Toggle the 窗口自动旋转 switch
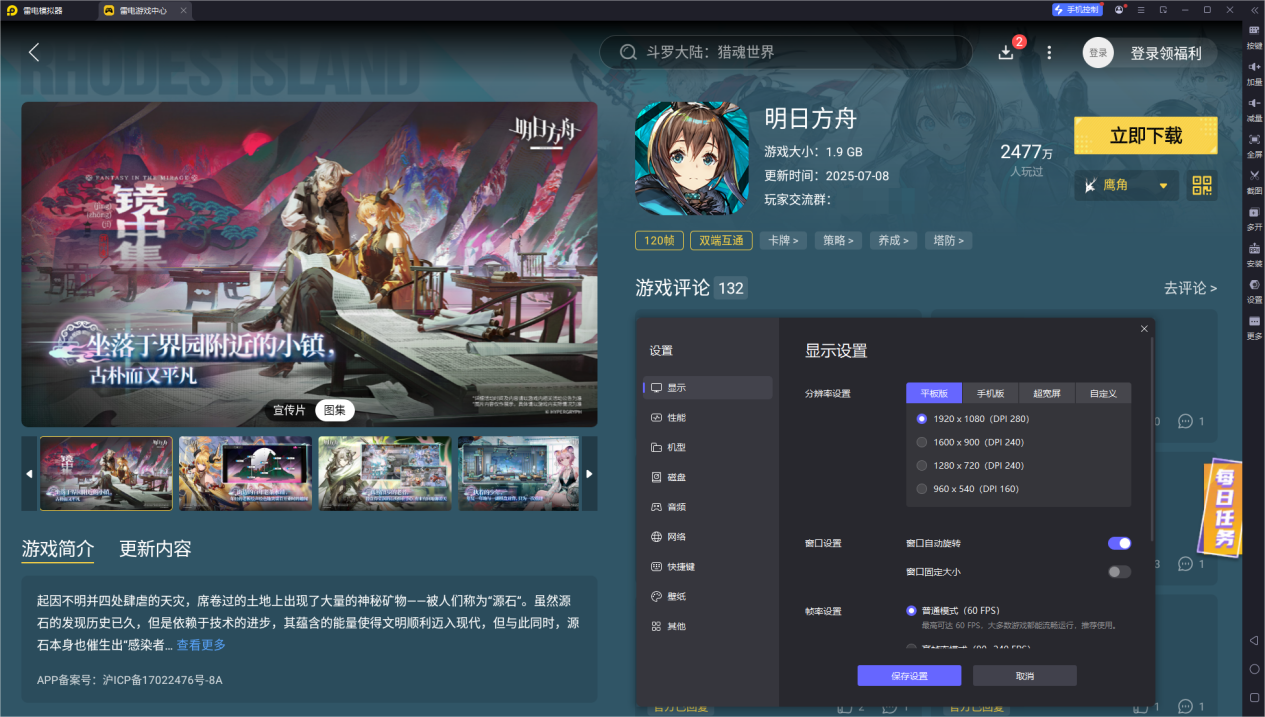 (1119, 543)
